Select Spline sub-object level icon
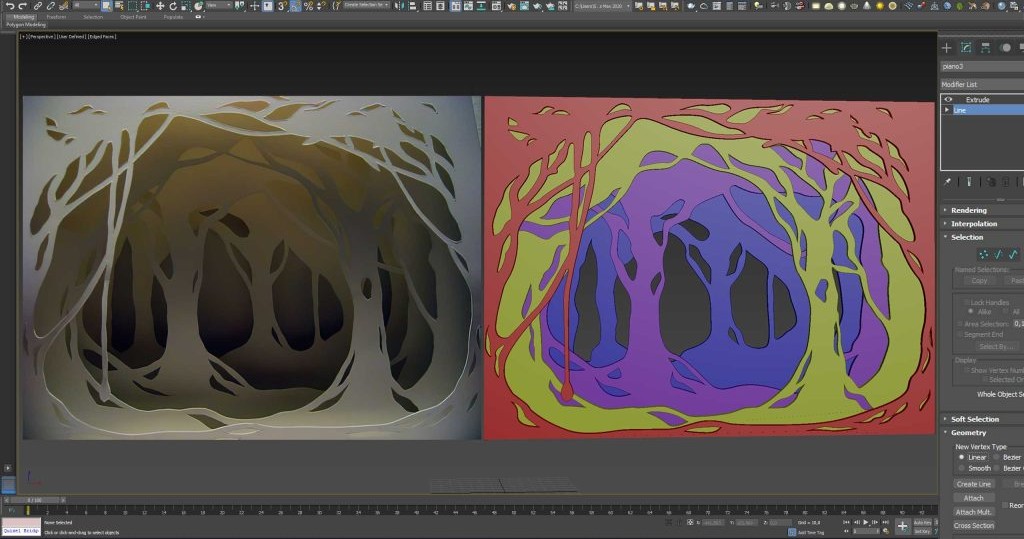The image size is (1024, 539). click(1013, 254)
